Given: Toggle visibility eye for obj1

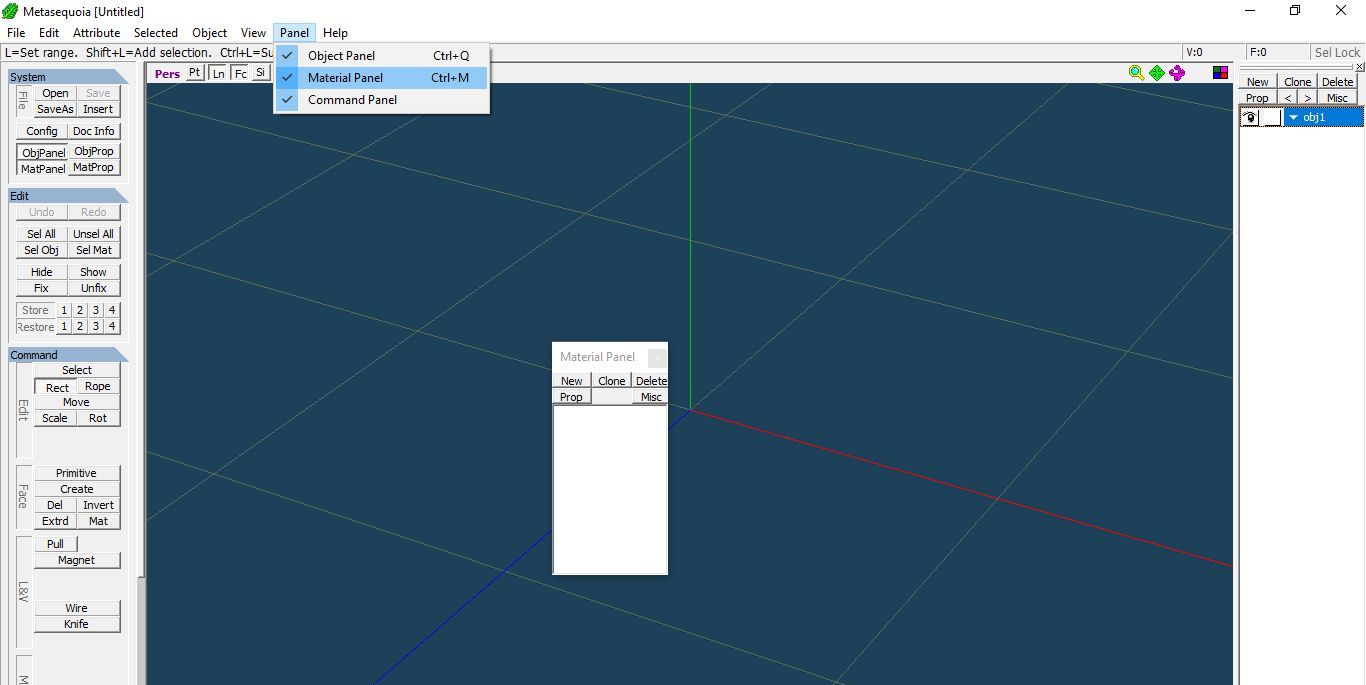Looking at the screenshot, I should [x=1249, y=117].
